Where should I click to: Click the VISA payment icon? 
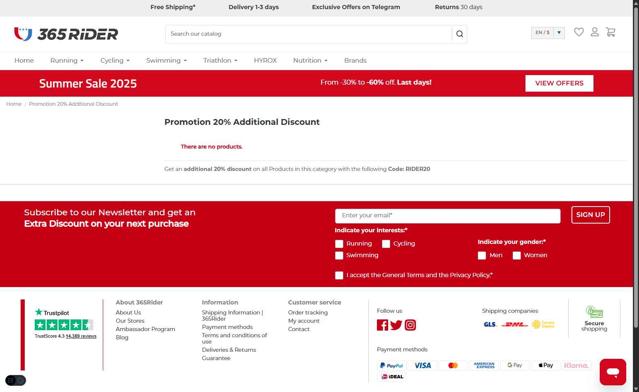[x=423, y=366]
